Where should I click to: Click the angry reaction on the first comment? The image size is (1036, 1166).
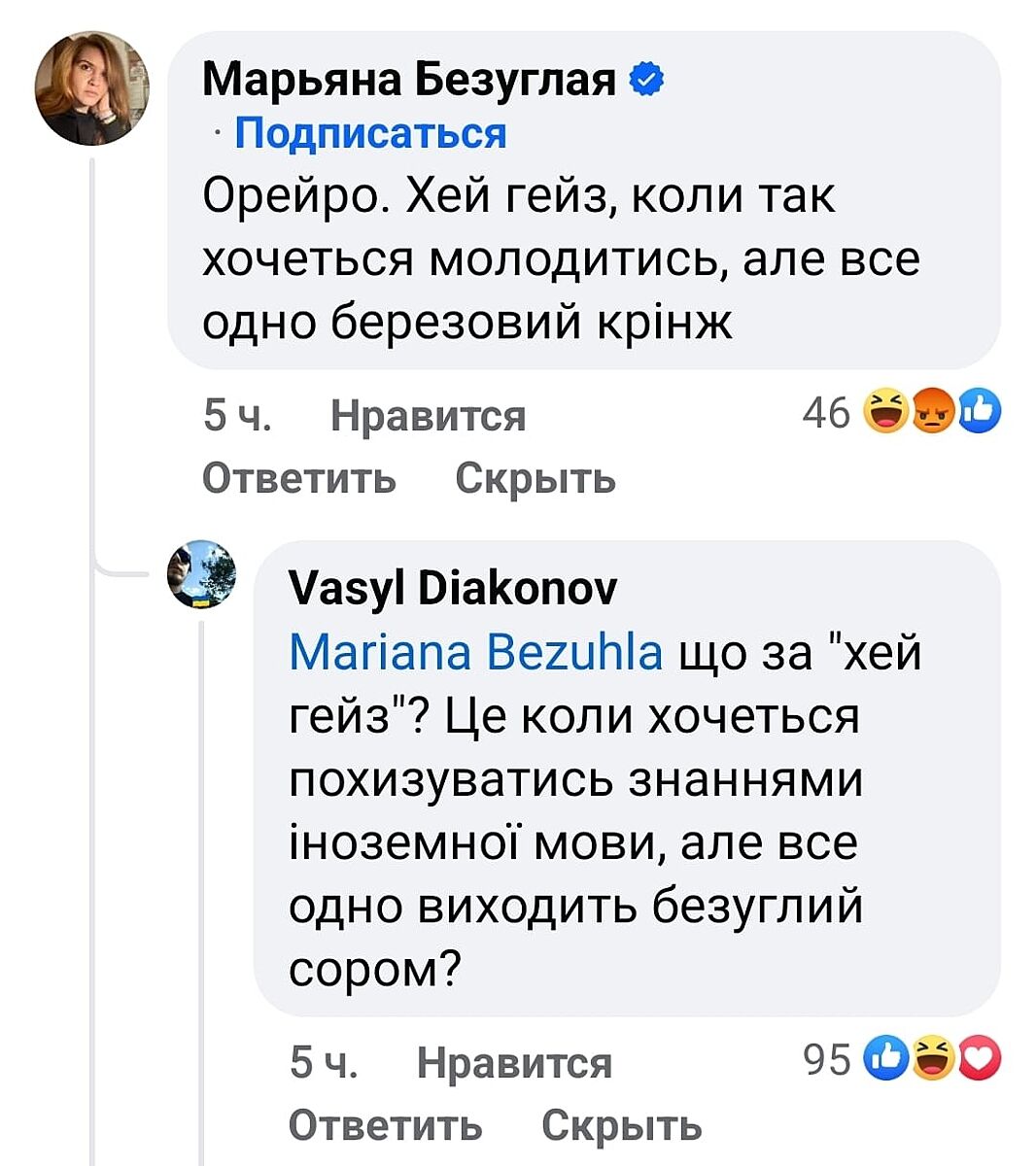pos(932,412)
